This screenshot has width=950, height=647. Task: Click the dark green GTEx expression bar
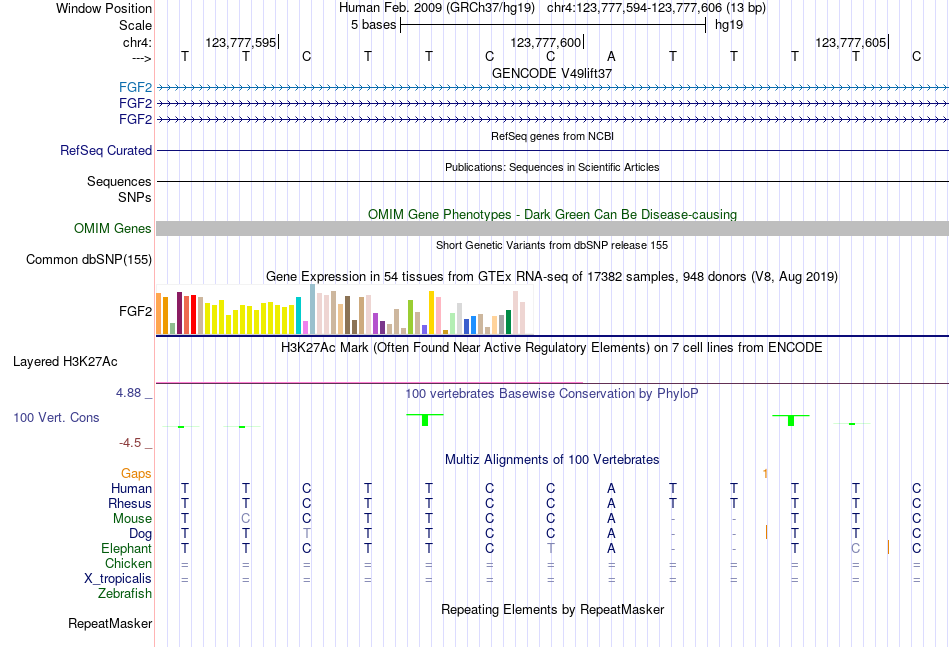(508, 322)
